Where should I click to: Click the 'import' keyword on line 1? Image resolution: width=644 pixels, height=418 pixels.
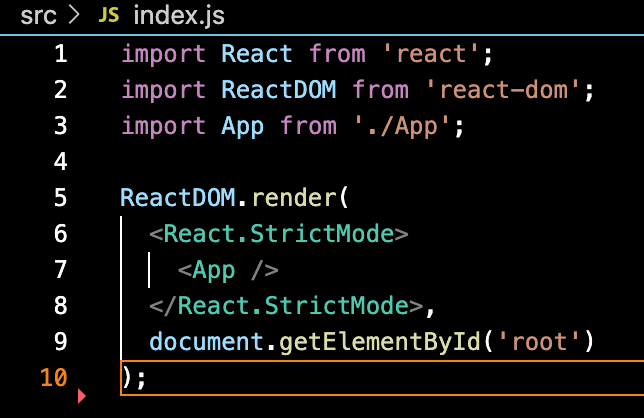(163, 55)
